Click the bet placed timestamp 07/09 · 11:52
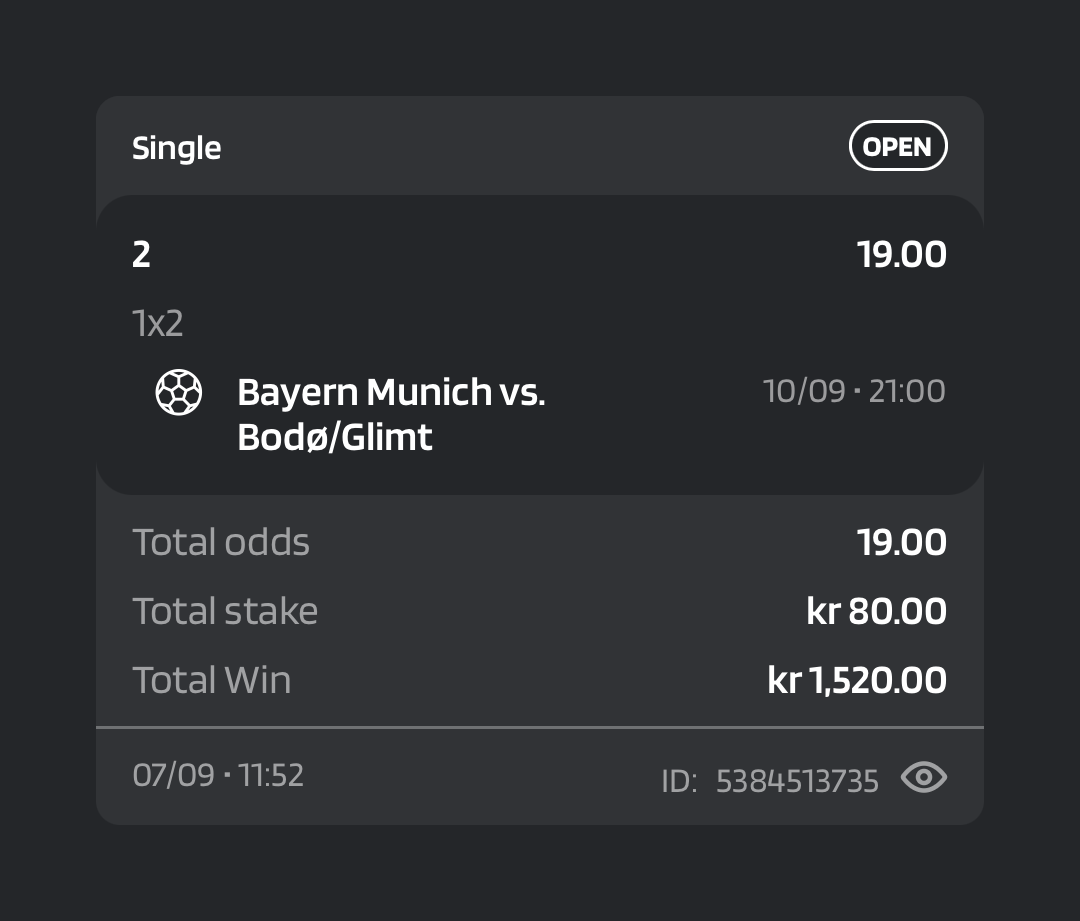The width and height of the screenshot is (1080, 921). [218, 776]
